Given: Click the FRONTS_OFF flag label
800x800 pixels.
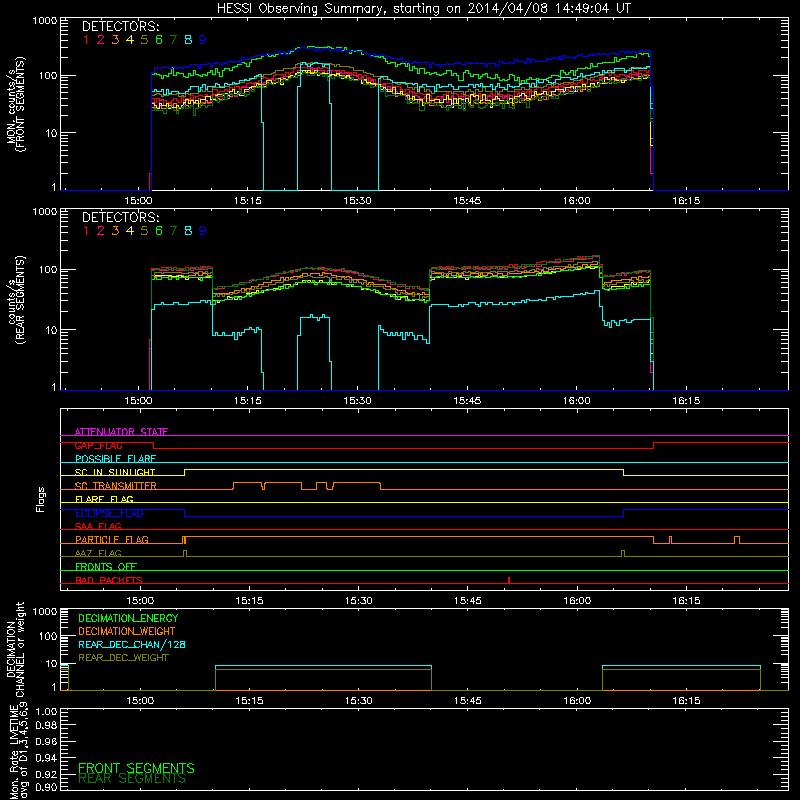Looking at the screenshot, I should [106, 566].
